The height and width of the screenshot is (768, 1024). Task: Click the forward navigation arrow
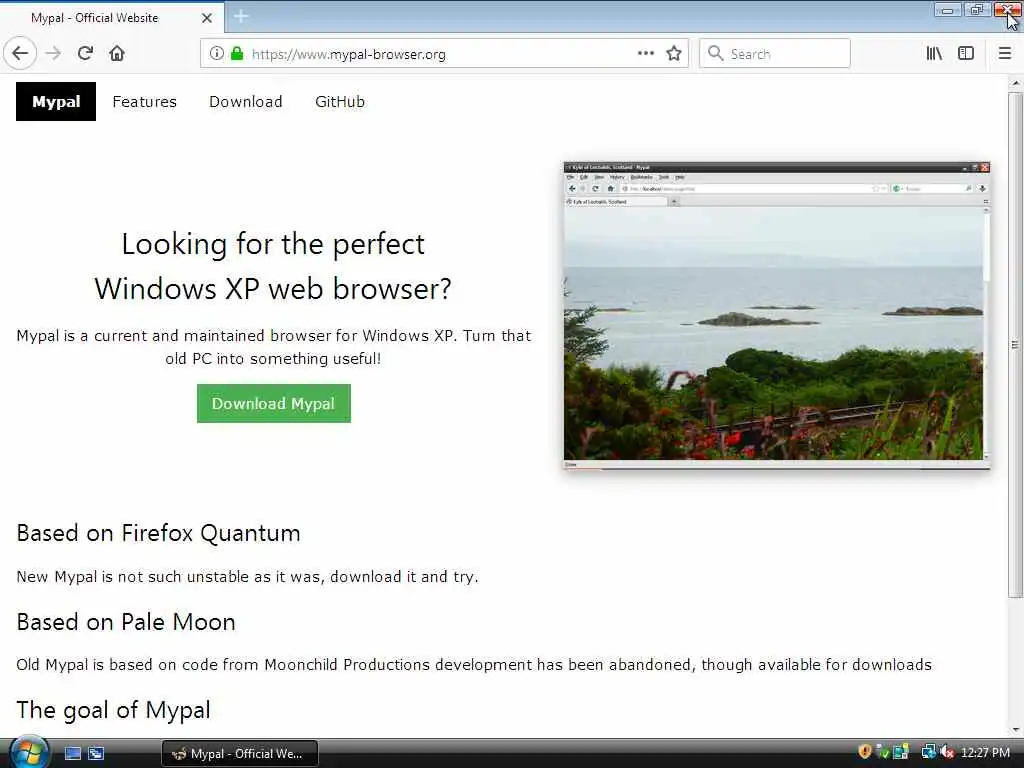coord(54,54)
